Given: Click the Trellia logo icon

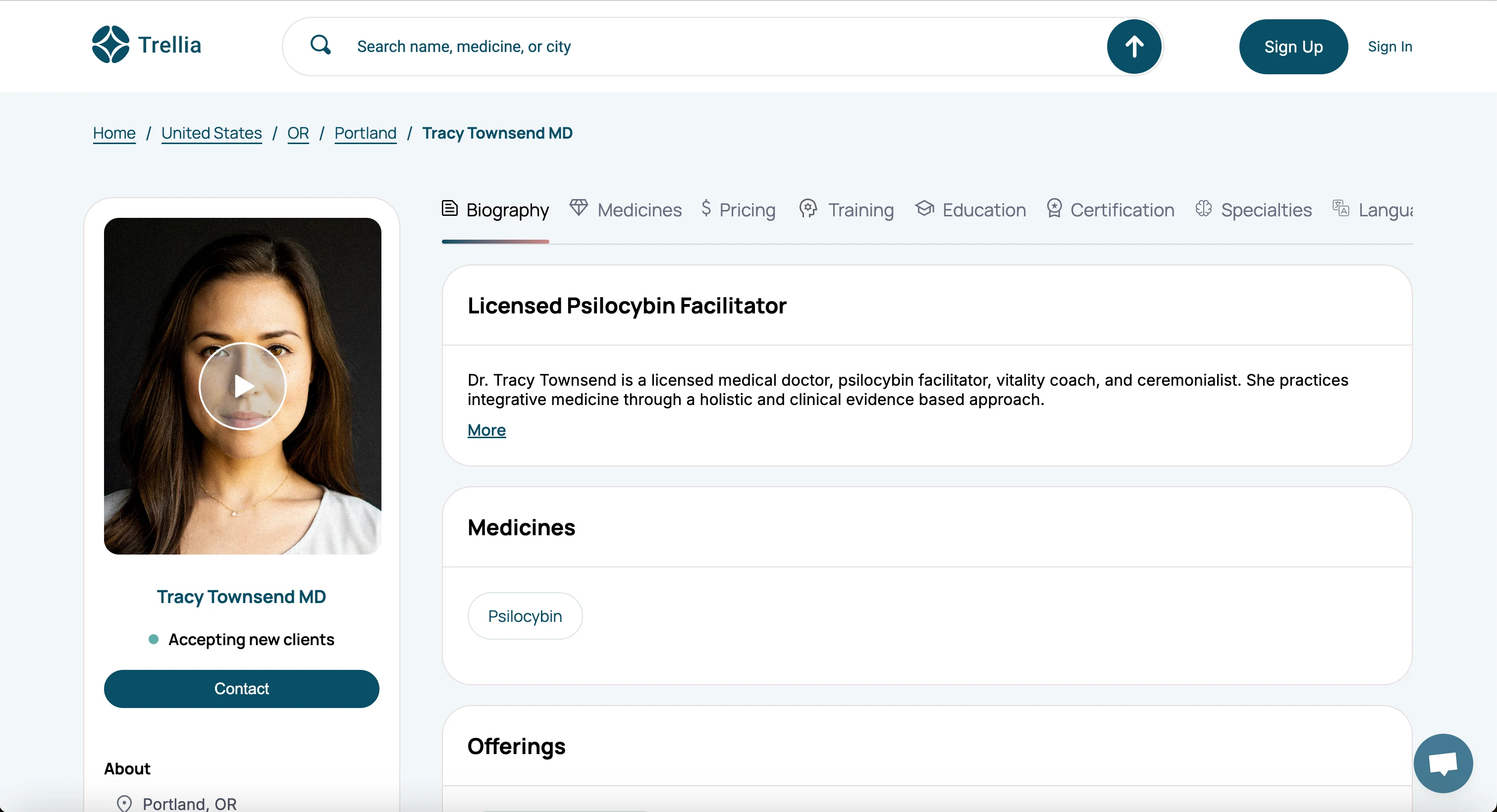Looking at the screenshot, I should tap(110, 45).
